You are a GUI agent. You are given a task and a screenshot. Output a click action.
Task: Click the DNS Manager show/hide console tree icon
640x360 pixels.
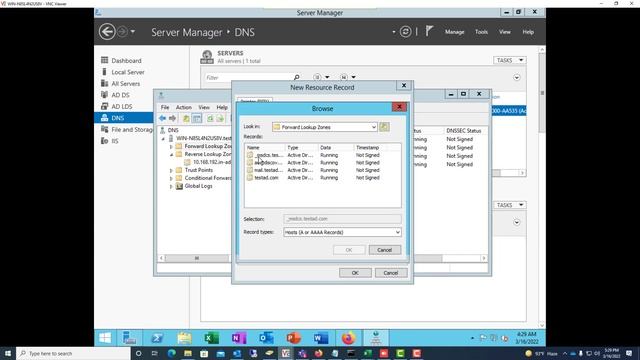point(197,118)
